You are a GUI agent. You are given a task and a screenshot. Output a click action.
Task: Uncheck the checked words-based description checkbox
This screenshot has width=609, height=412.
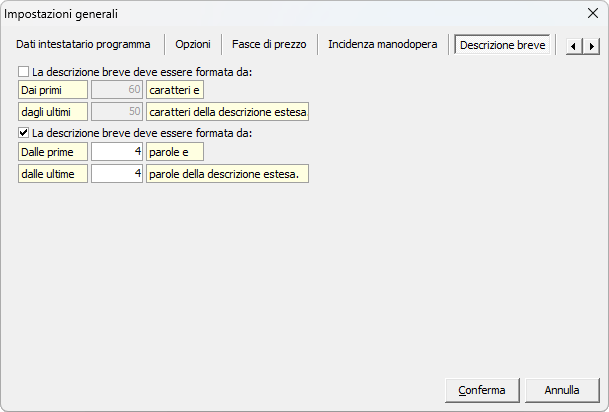pyautogui.click(x=24, y=132)
